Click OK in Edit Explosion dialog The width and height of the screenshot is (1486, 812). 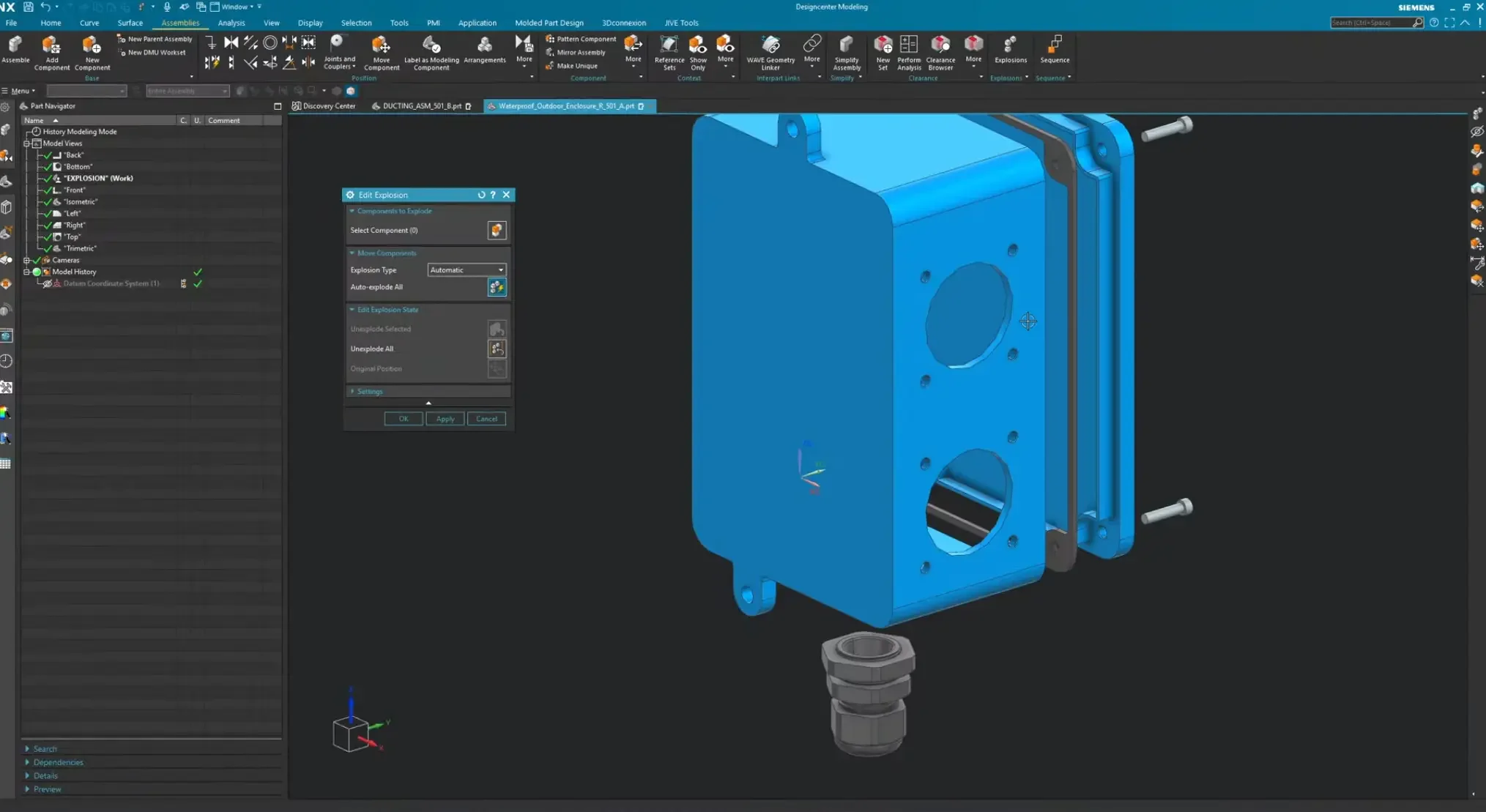(x=404, y=419)
